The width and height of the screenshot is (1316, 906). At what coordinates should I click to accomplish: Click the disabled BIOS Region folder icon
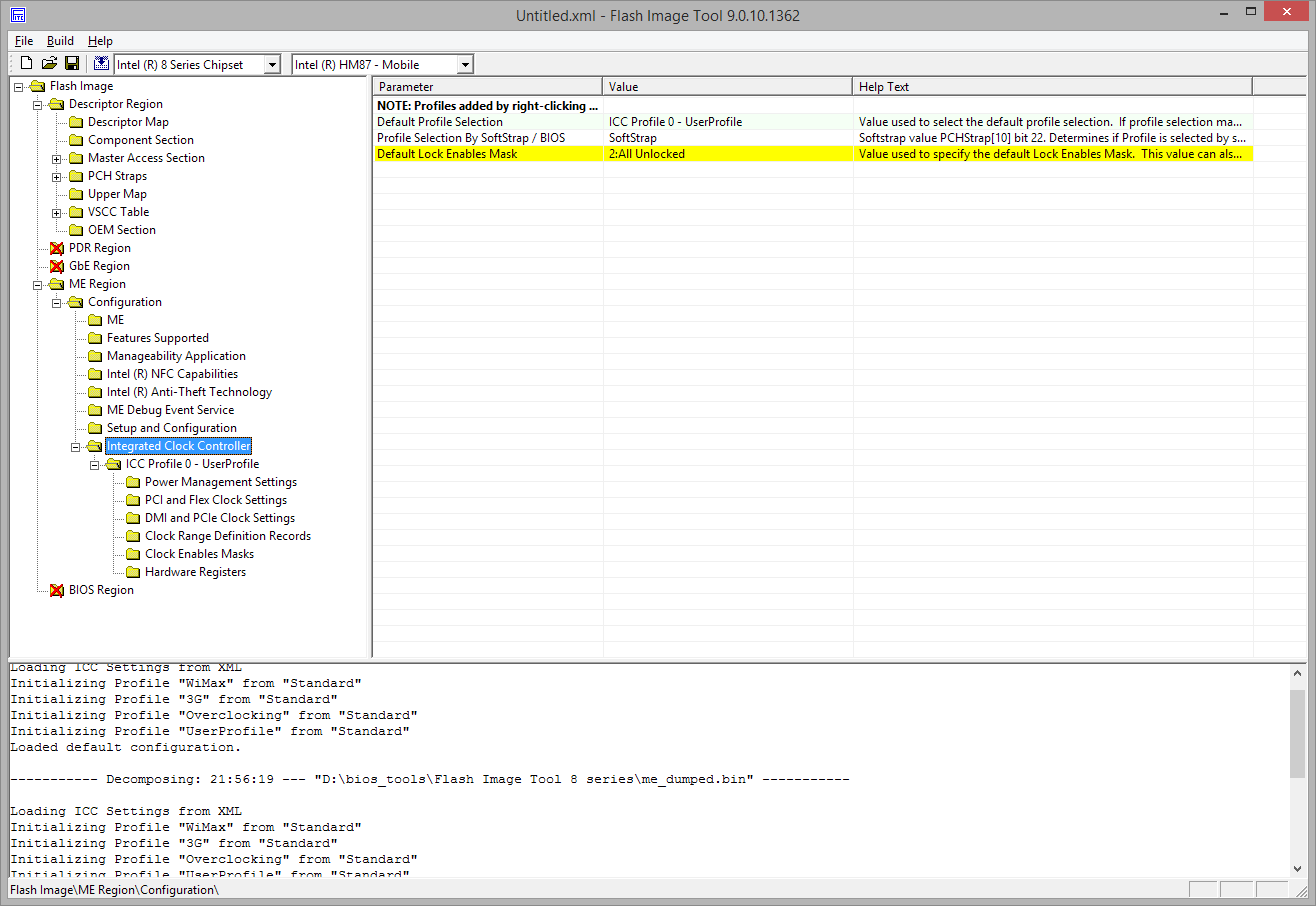pyautogui.click(x=57, y=590)
